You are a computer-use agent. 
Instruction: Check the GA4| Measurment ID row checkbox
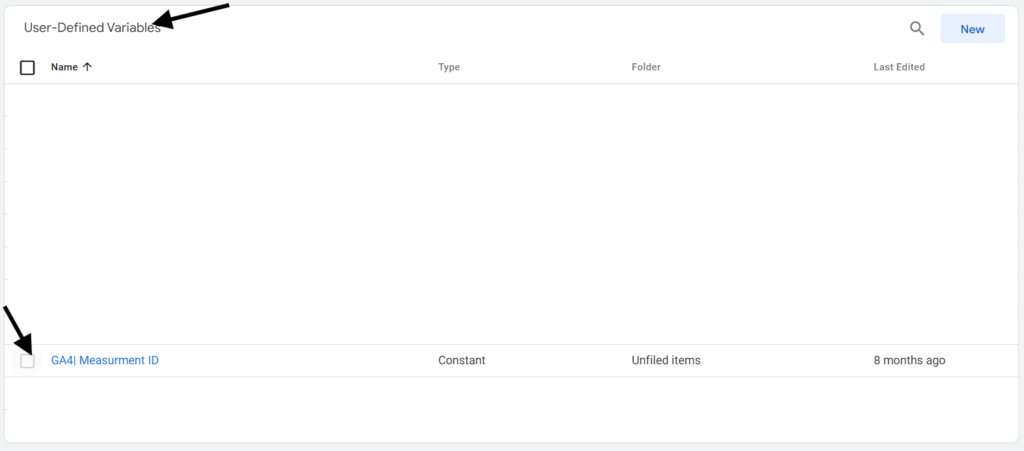(x=27, y=361)
